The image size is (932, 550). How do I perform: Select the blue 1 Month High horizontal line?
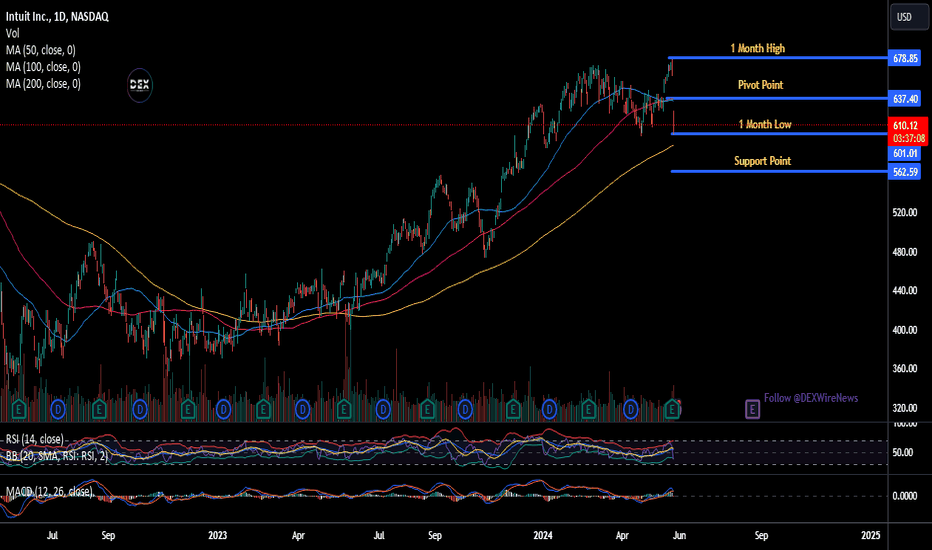click(777, 58)
